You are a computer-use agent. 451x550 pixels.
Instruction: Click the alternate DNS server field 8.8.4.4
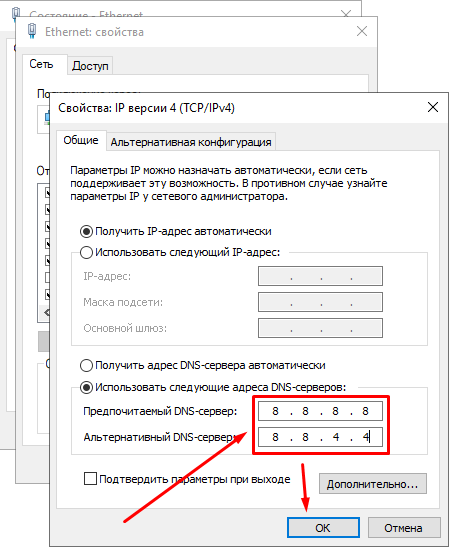[x=320, y=437]
